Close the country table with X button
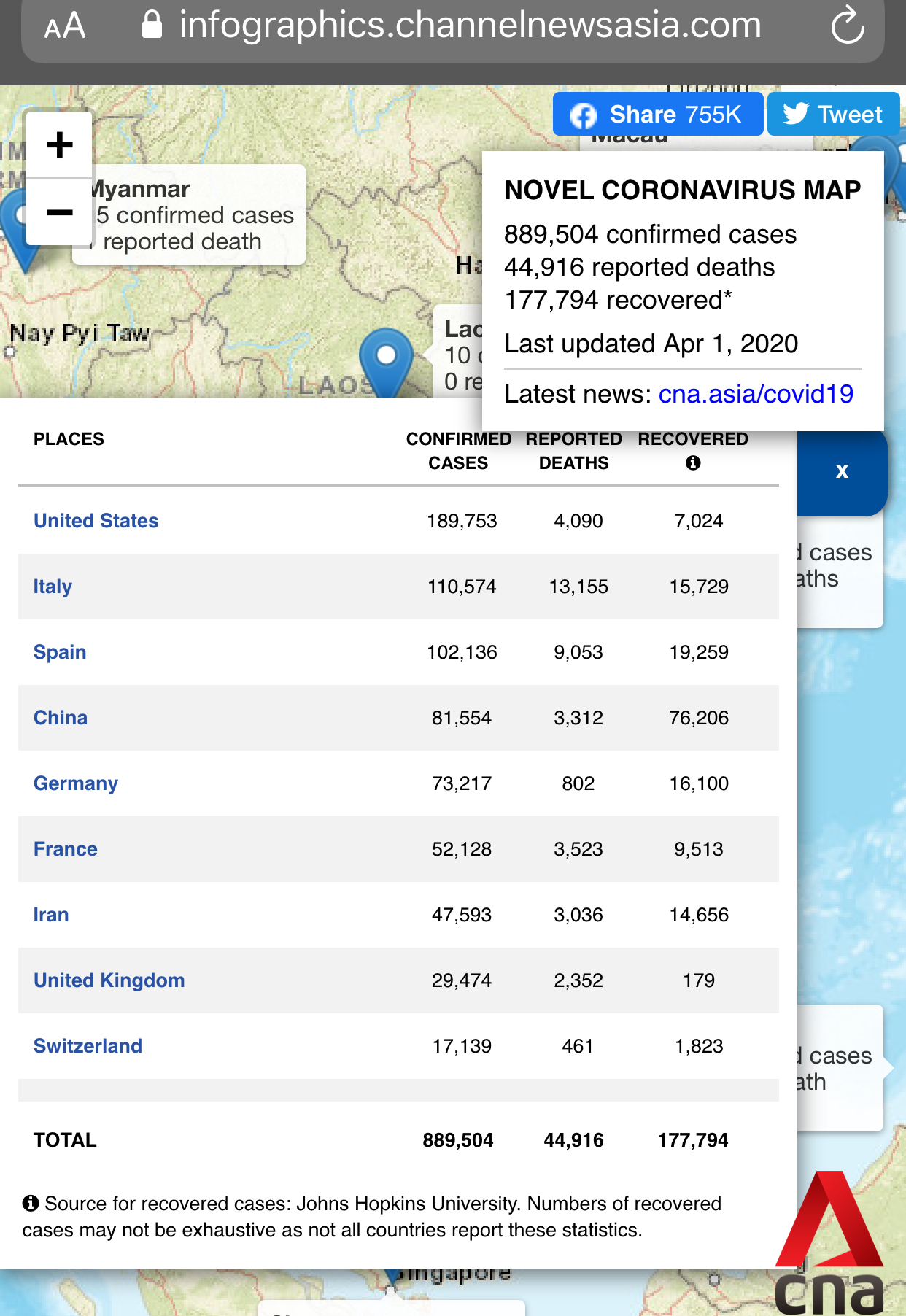The width and height of the screenshot is (906, 1316). pos(842,471)
